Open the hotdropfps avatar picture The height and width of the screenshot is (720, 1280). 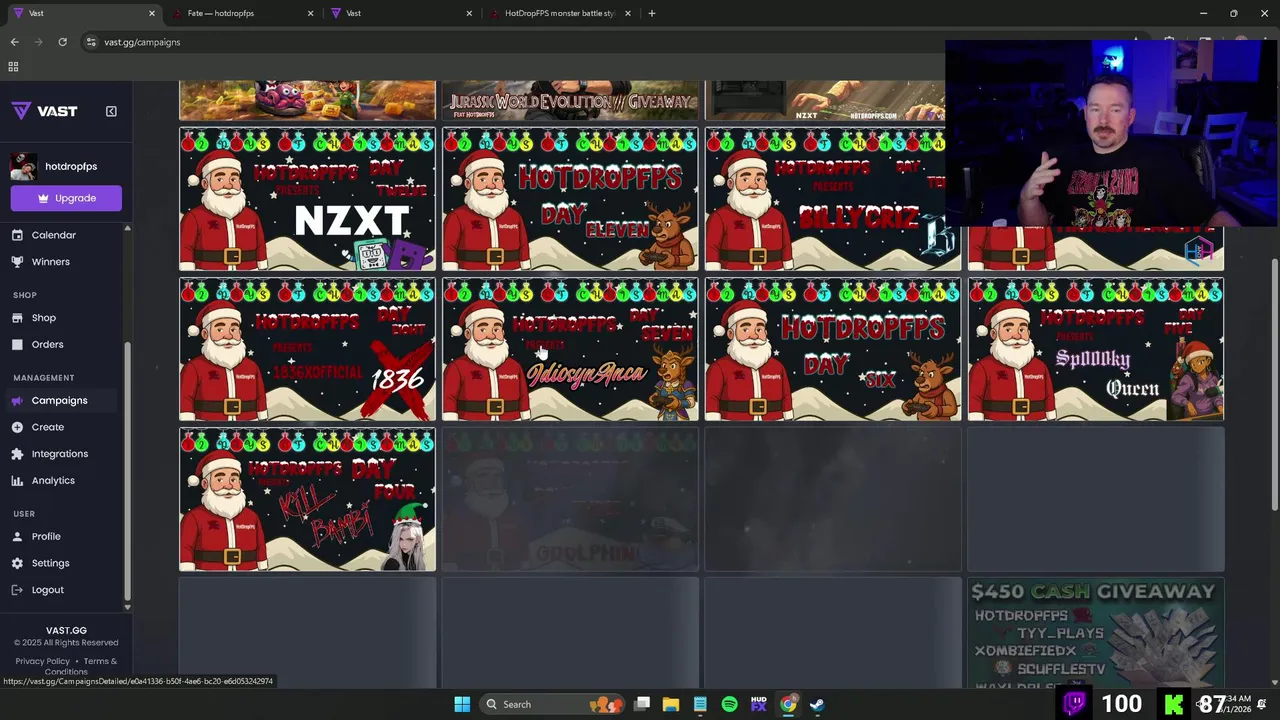(24, 167)
